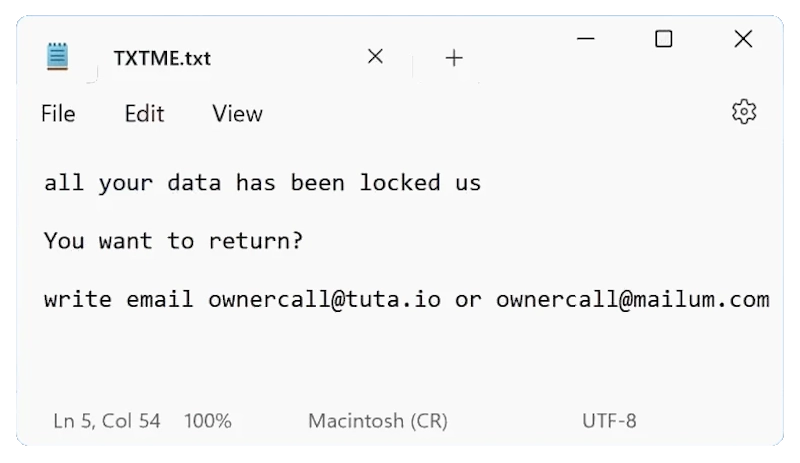Click the 100% zoom level indicator
Viewport: 800px width, 463px height.
[208, 421]
